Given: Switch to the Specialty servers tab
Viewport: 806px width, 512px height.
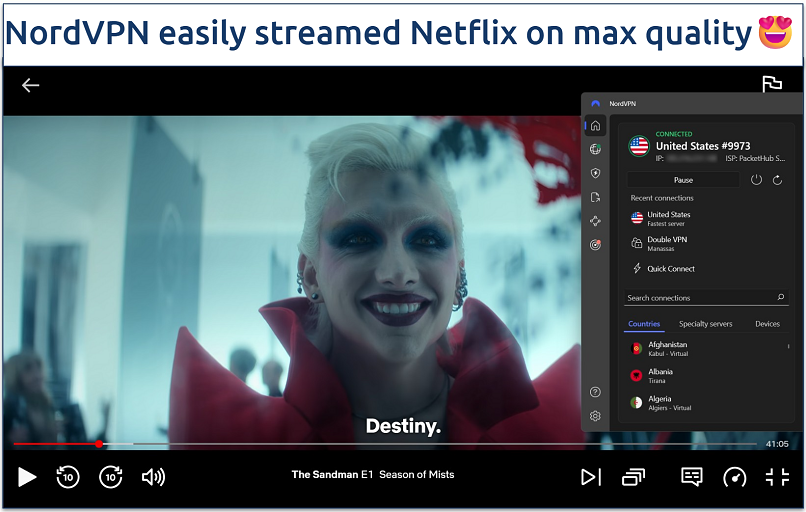Looking at the screenshot, I should pyautogui.click(x=705, y=324).
